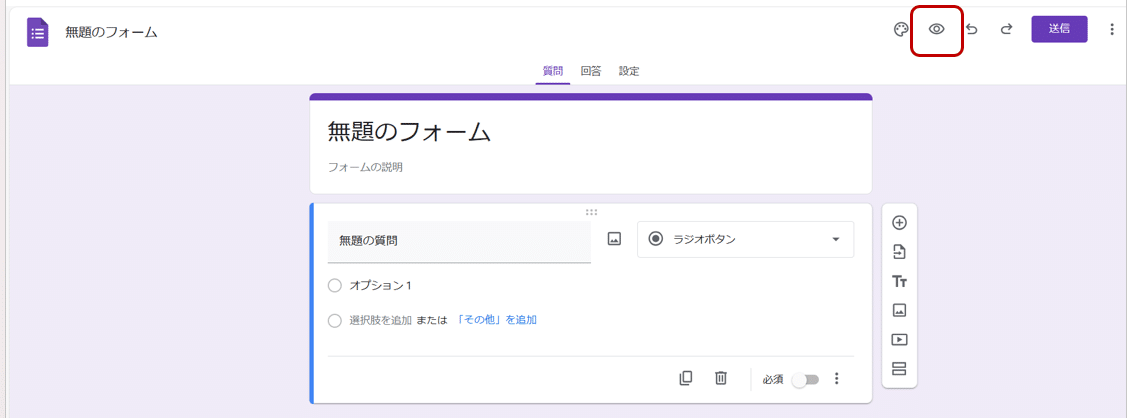This screenshot has width=1127, height=418.
Task: Add a new question with plus icon
Action: (x=899, y=223)
